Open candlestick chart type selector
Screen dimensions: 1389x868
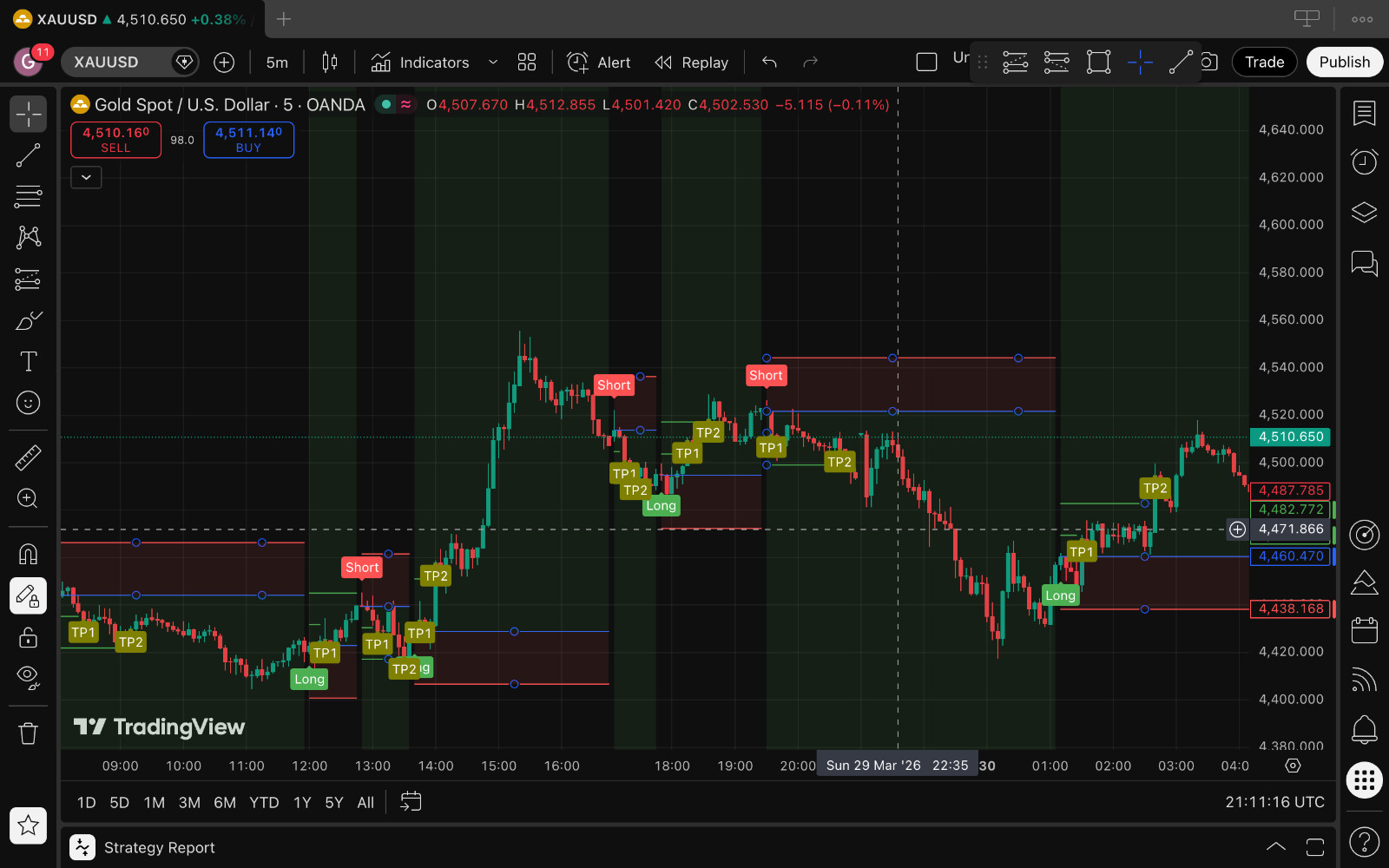click(x=330, y=62)
